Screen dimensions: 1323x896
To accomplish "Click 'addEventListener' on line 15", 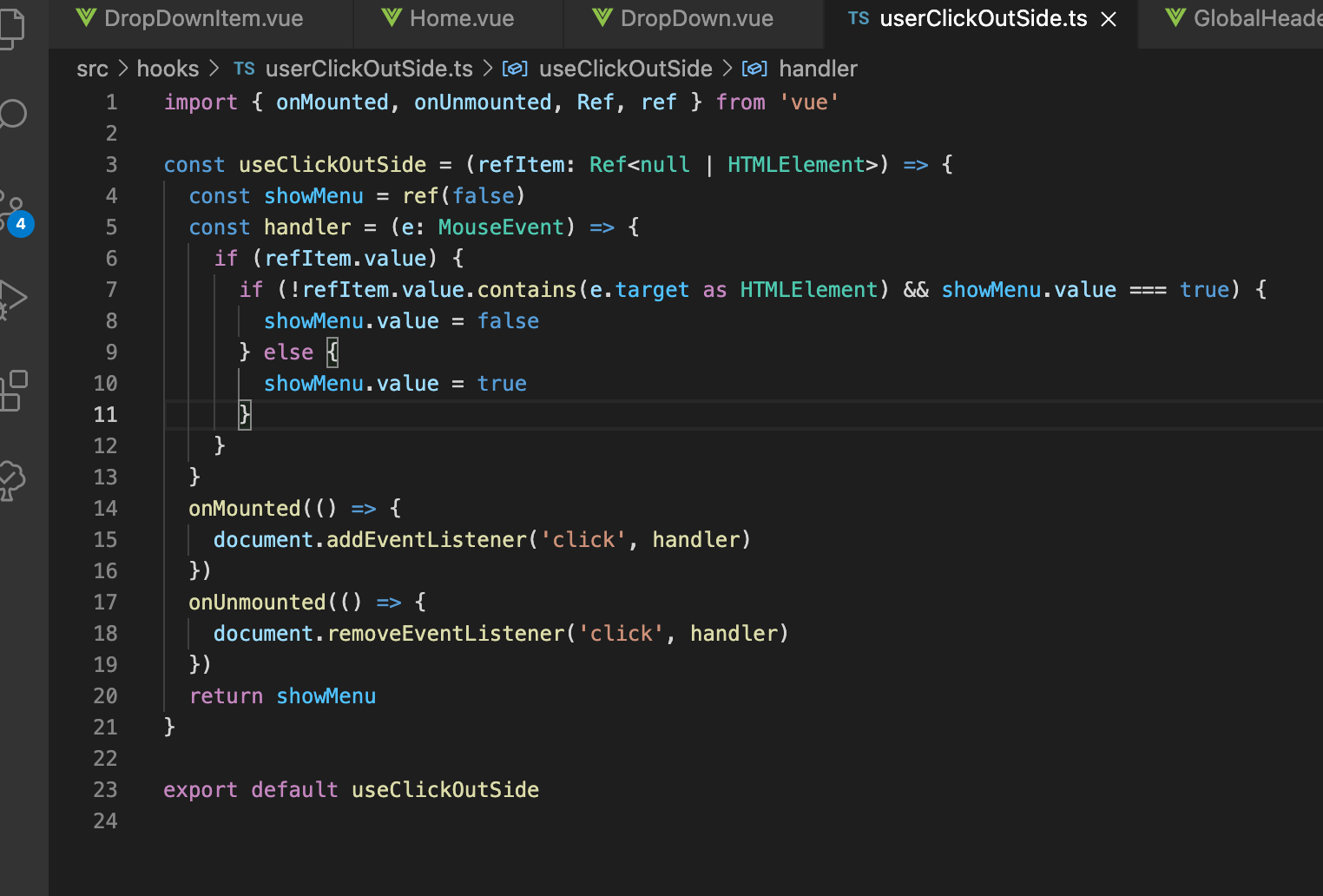I will (426, 540).
